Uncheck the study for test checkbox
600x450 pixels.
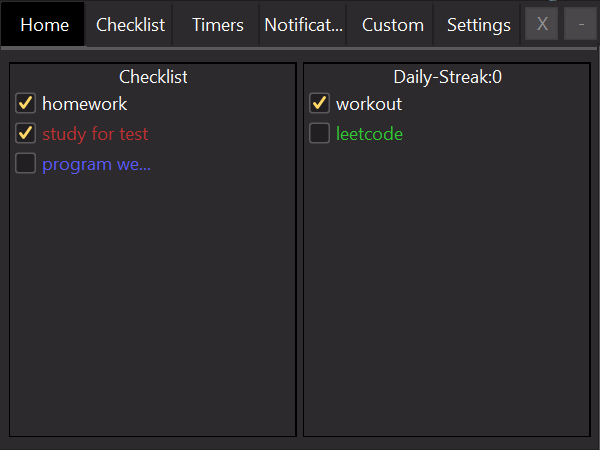(25, 134)
